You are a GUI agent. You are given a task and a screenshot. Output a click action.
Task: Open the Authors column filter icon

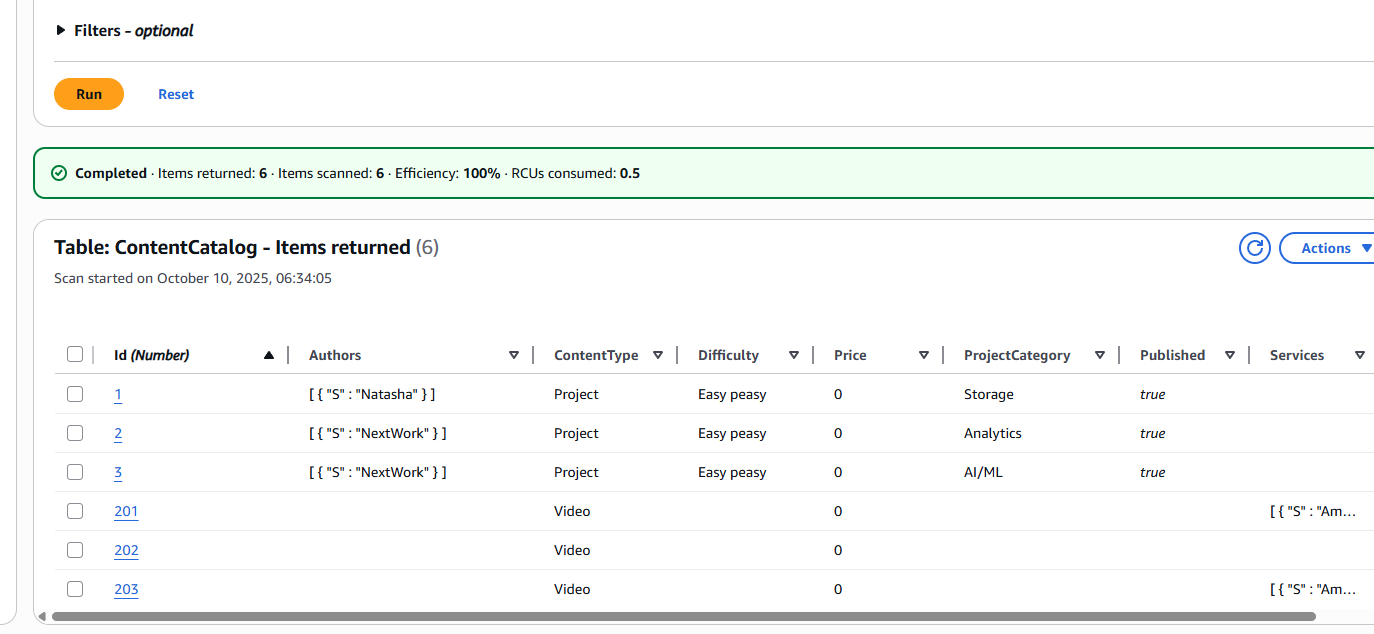click(513, 354)
